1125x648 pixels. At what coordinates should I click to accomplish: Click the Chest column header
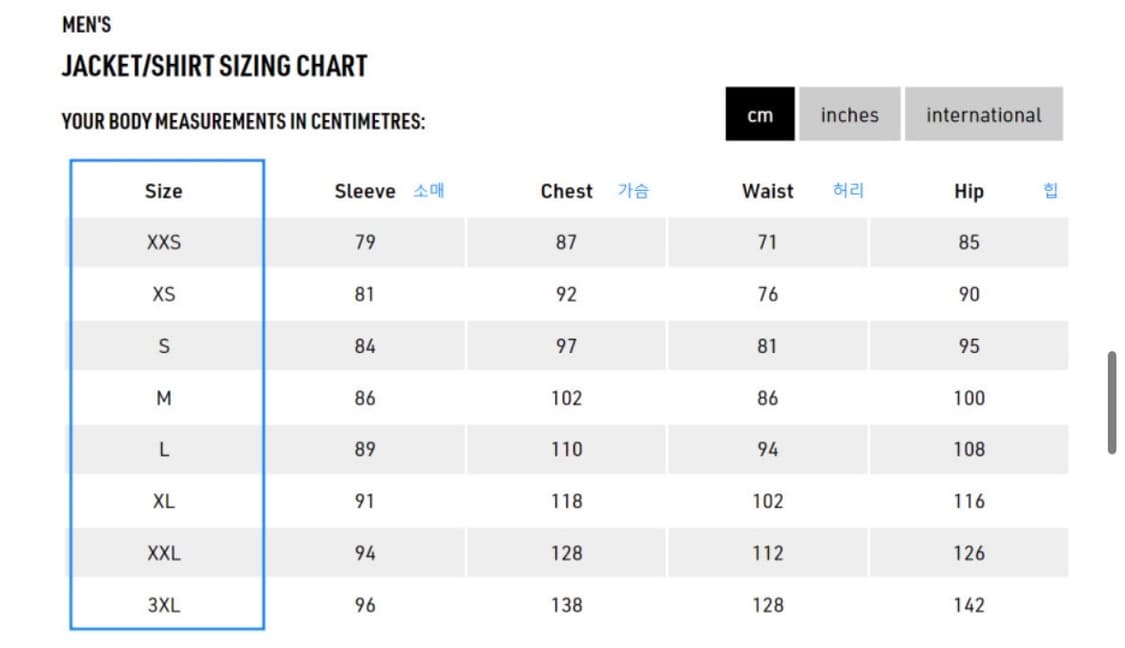click(566, 191)
